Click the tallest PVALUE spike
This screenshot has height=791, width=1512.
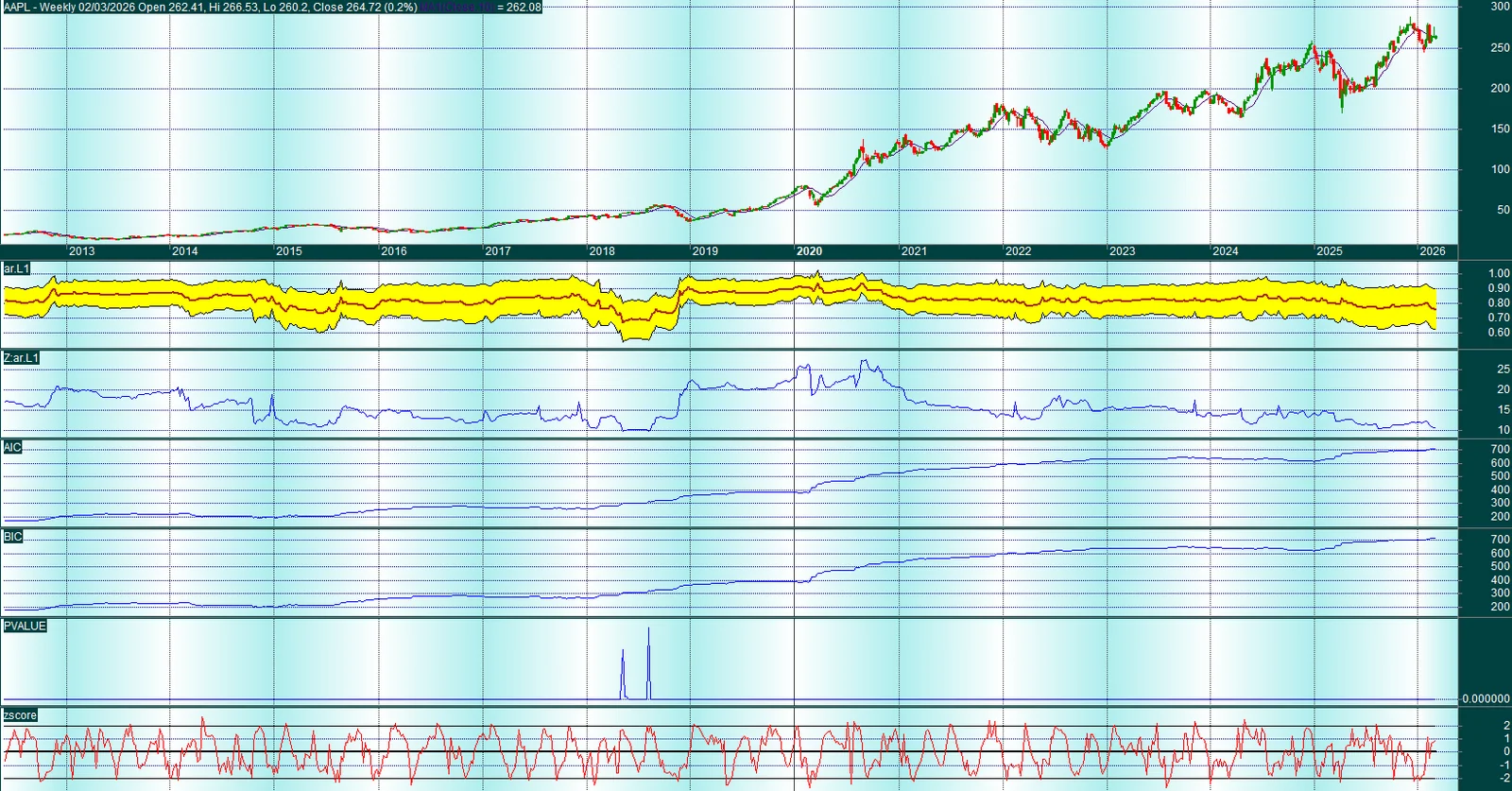tap(649, 663)
